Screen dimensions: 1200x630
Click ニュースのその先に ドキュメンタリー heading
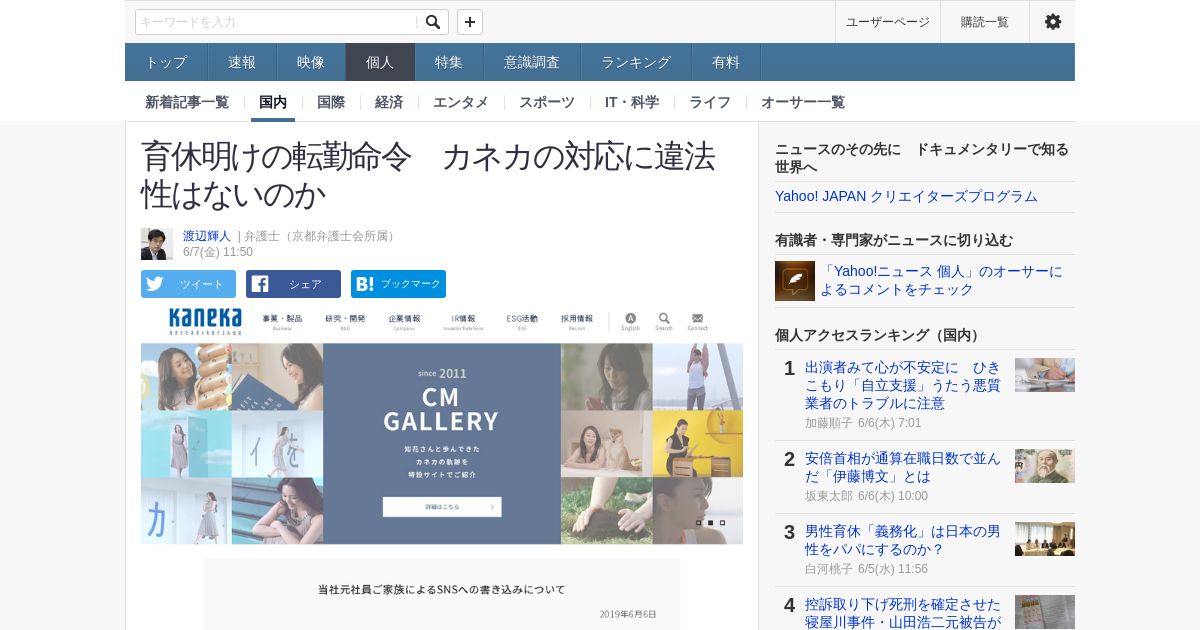922,158
